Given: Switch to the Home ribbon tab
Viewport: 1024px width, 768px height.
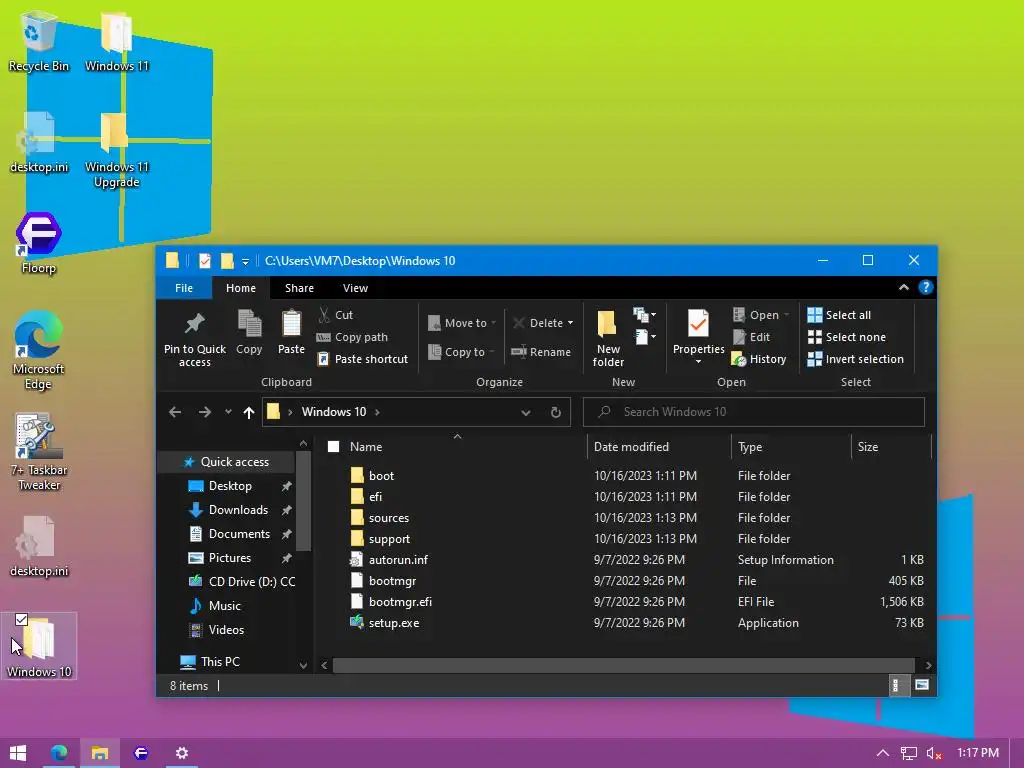Looking at the screenshot, I should 241,288.
